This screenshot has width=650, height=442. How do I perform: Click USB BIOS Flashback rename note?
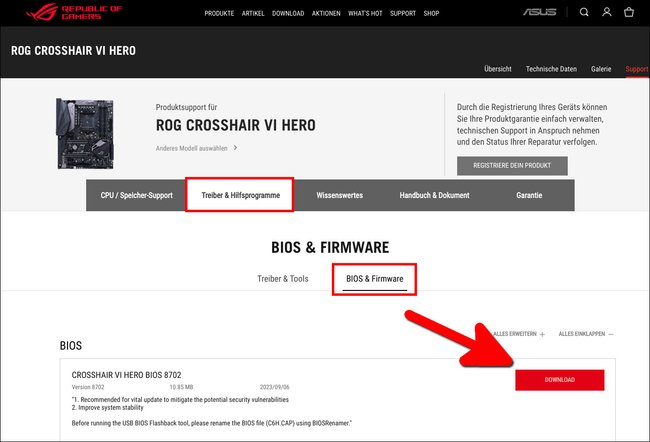coord(211,423)
